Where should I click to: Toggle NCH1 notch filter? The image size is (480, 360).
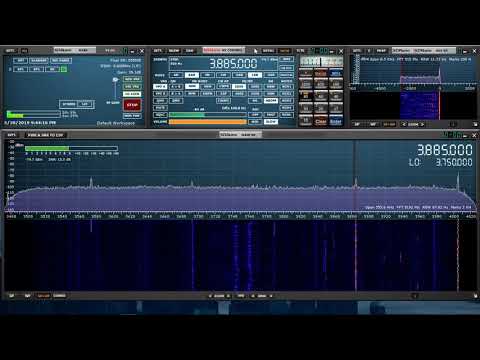point(287,87)
